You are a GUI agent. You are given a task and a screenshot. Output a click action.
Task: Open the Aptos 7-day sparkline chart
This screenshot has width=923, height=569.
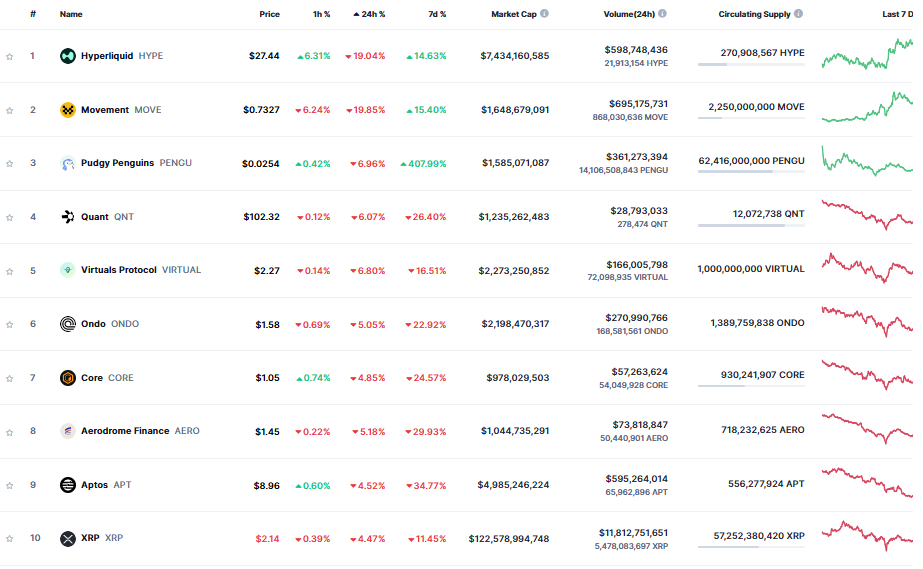(867, 483)
